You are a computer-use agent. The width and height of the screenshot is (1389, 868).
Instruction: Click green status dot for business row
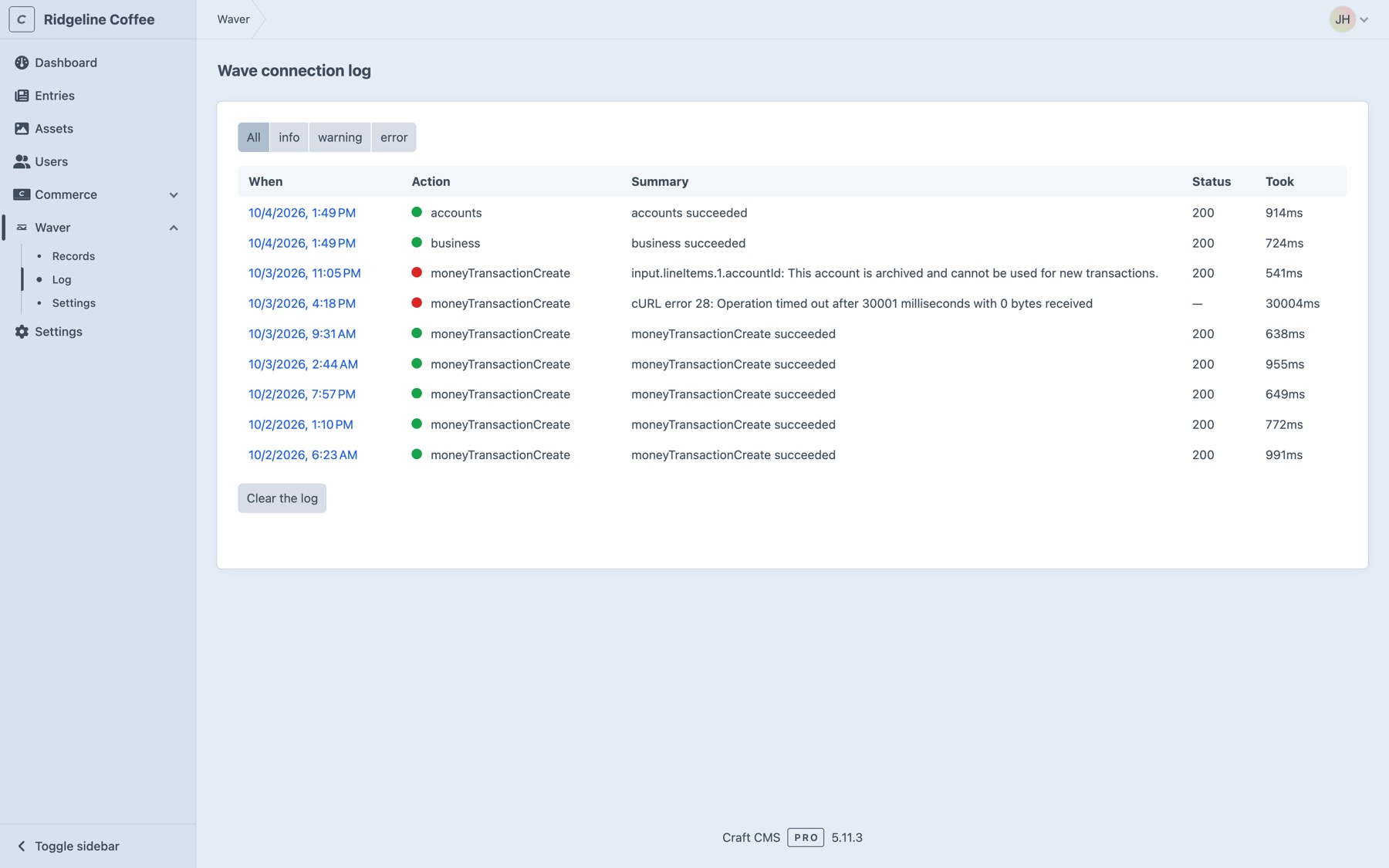[x=417, y=242]
